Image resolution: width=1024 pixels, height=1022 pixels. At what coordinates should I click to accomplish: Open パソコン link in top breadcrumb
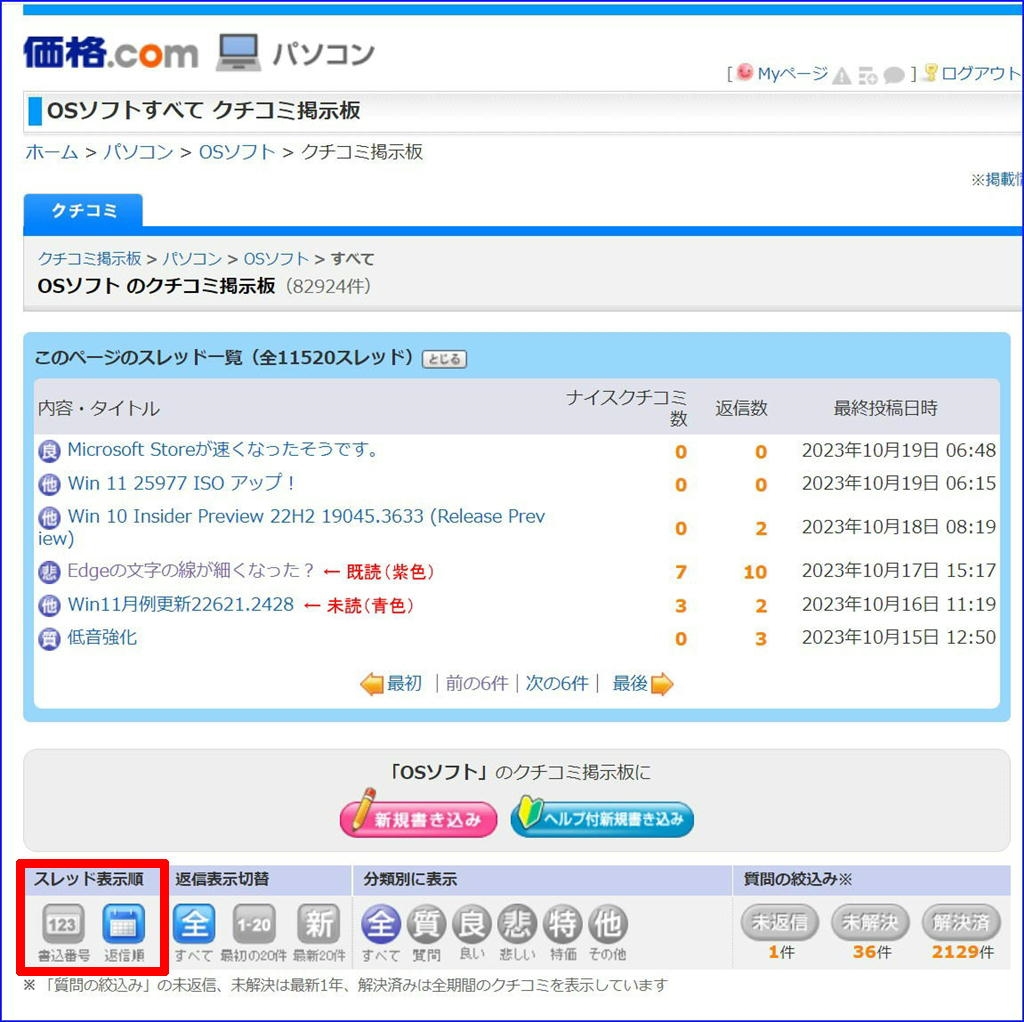(x=138, y=152)
